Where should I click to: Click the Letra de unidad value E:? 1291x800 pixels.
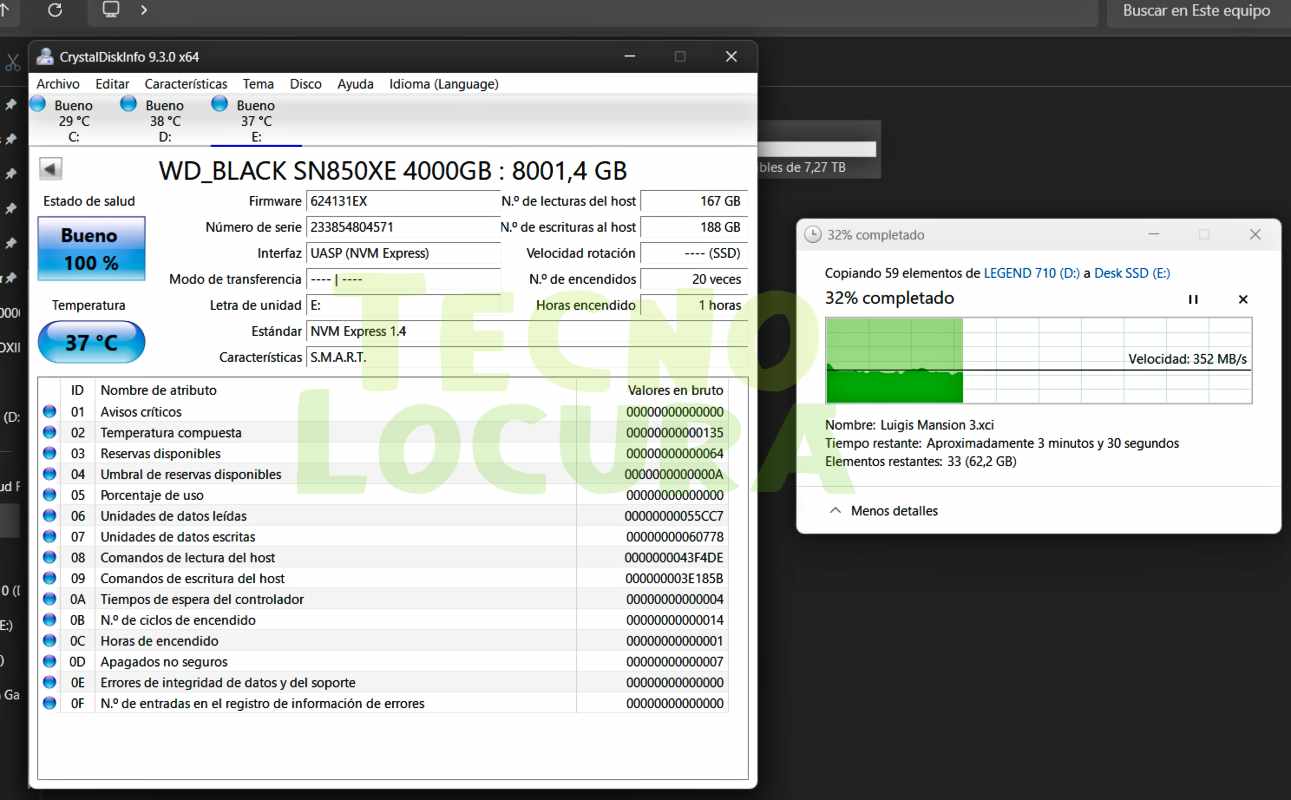(x=402, y=306)
